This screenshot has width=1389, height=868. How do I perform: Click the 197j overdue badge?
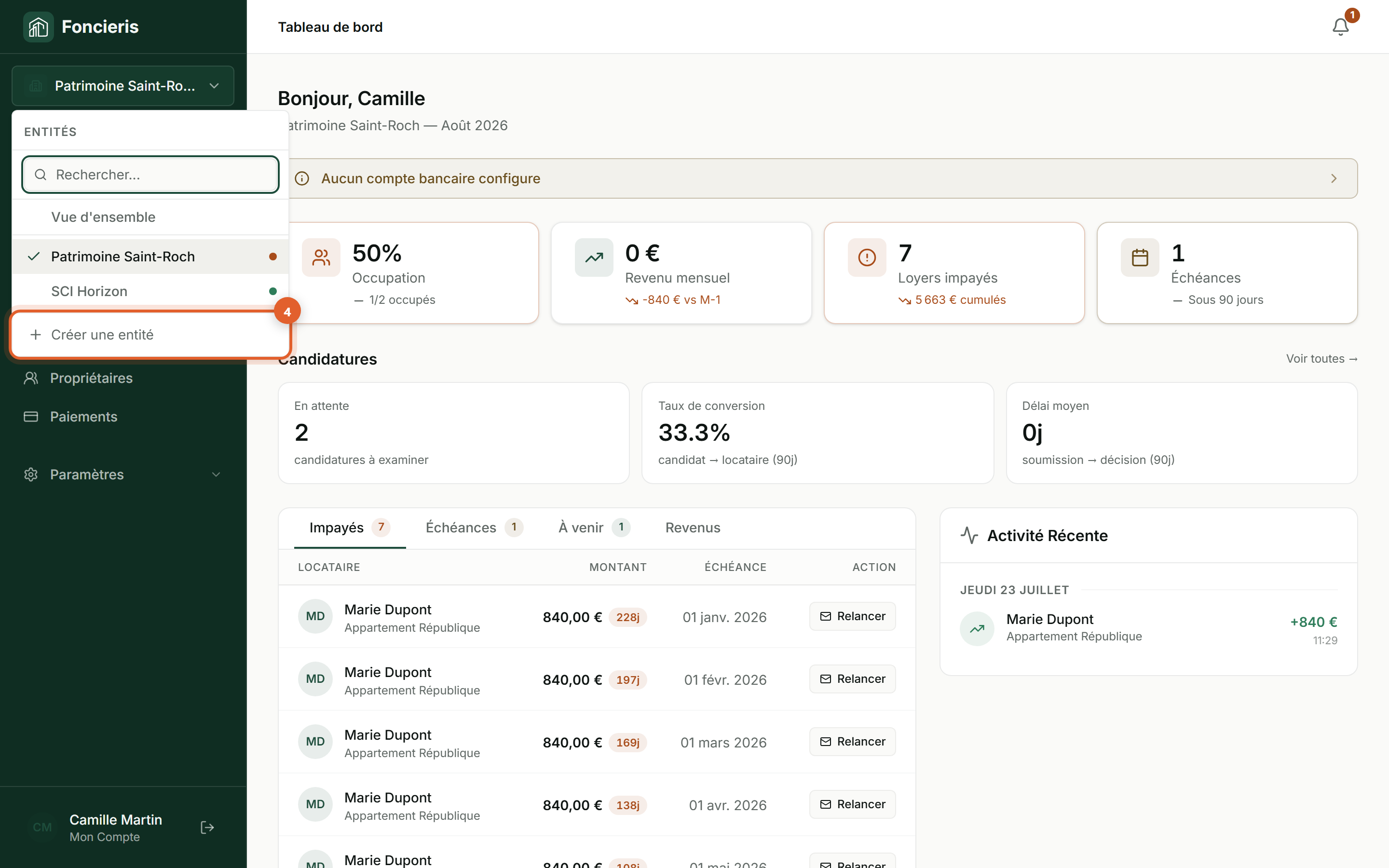(627, 680)
